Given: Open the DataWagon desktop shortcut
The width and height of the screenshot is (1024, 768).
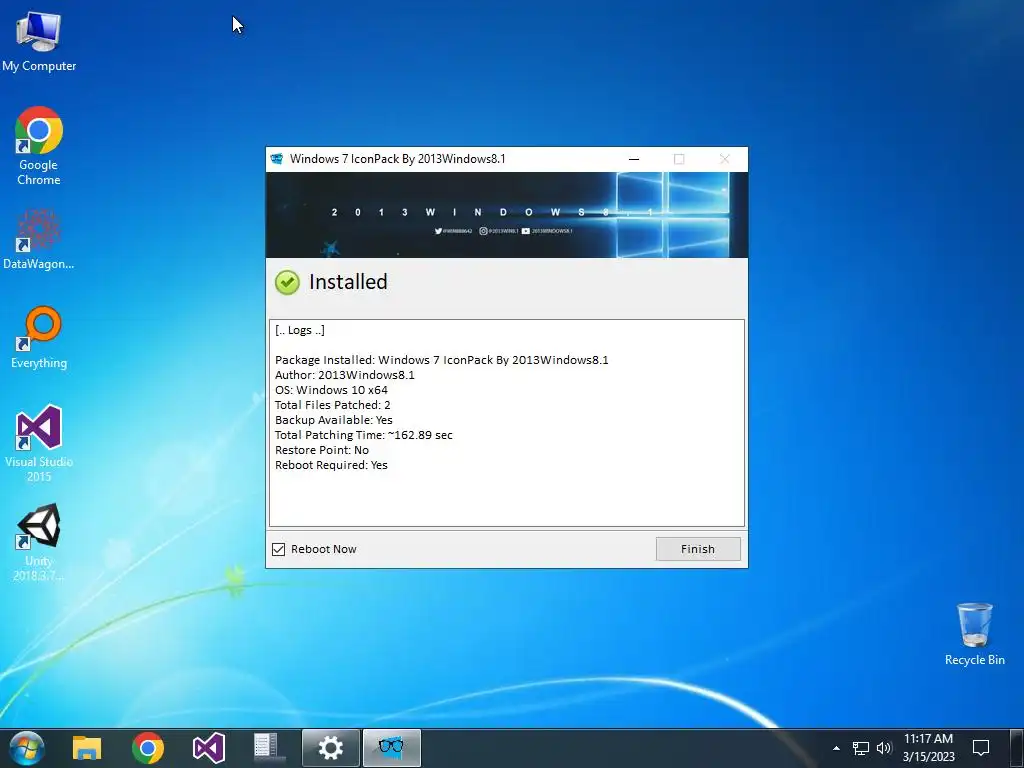Looking at the screenshot, I should click(x=39, y=239).
